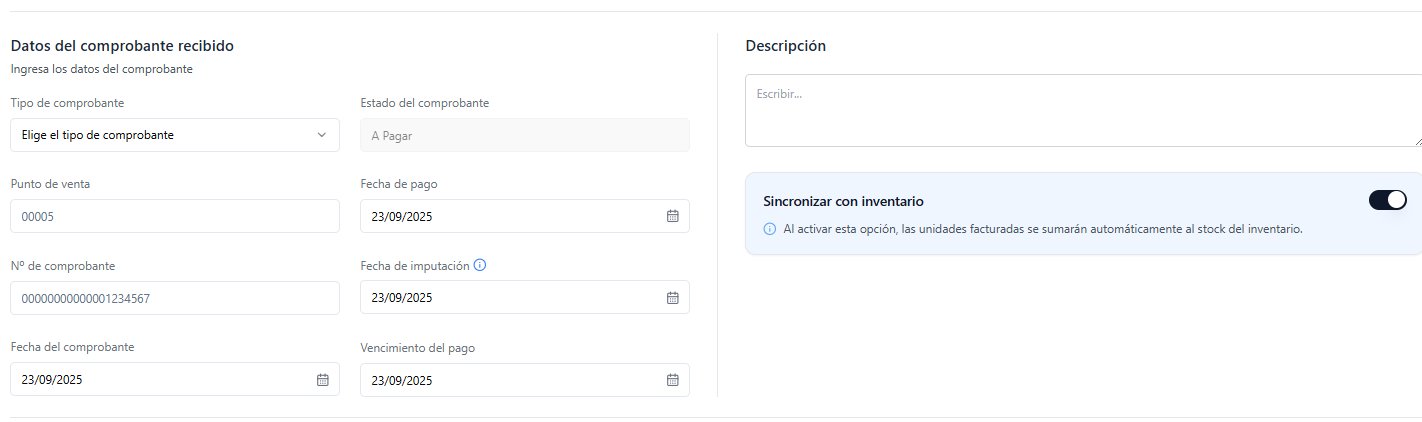Click the 'Datos del comprobante recibido' heading
The width and height of the screenshot is (1422, 422).
click(122, 45)
